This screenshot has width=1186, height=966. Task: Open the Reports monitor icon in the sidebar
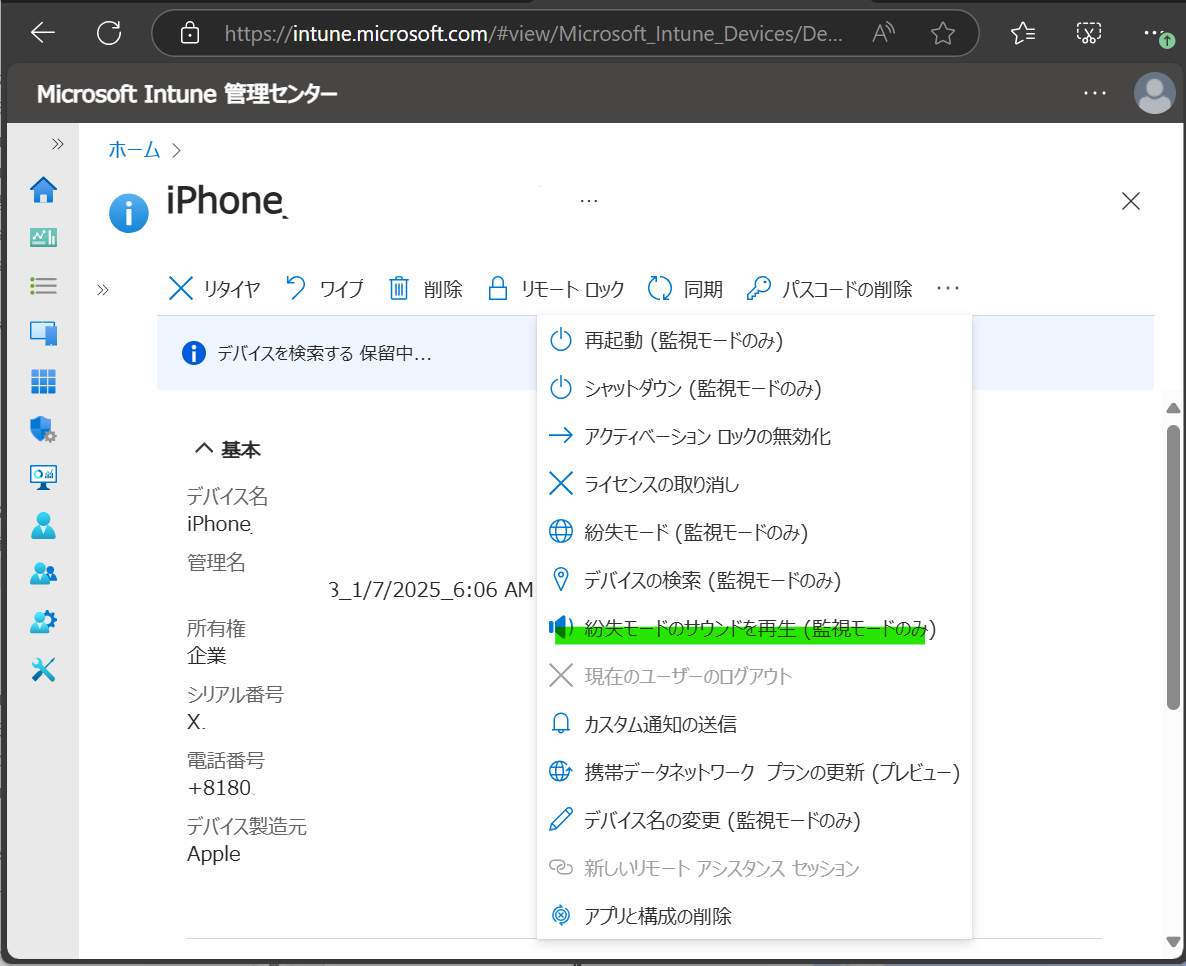(43, 477)
